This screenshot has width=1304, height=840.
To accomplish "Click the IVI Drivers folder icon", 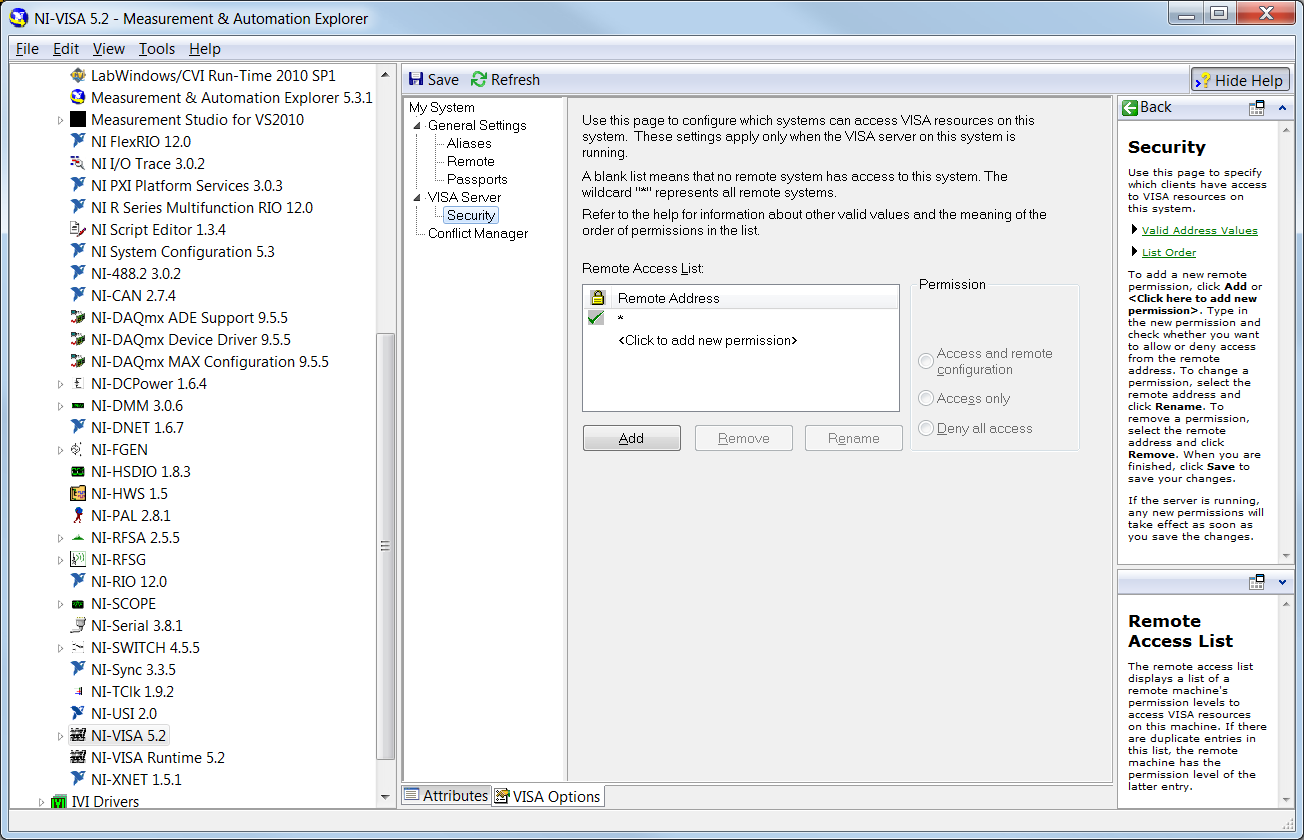I will pos(58,801).
